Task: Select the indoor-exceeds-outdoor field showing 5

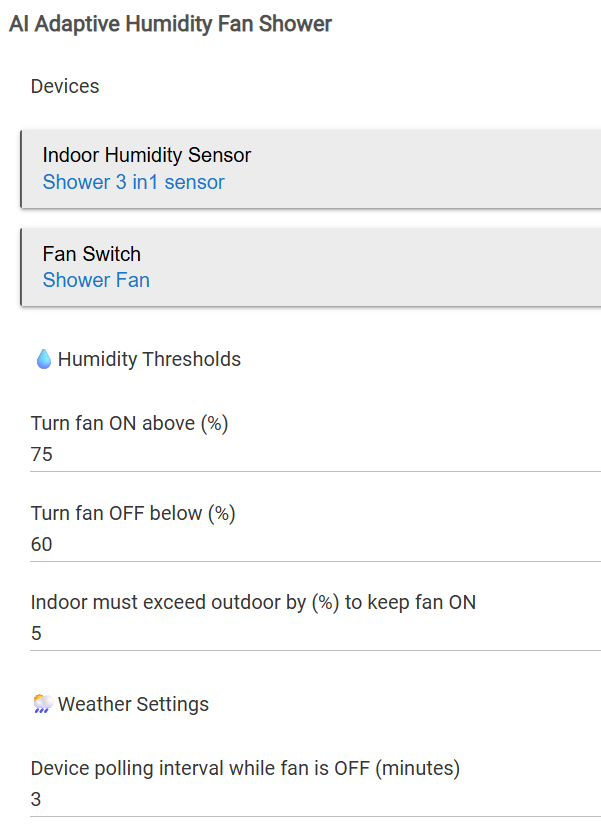Action: pyautogui.click(x=315, y=634)
